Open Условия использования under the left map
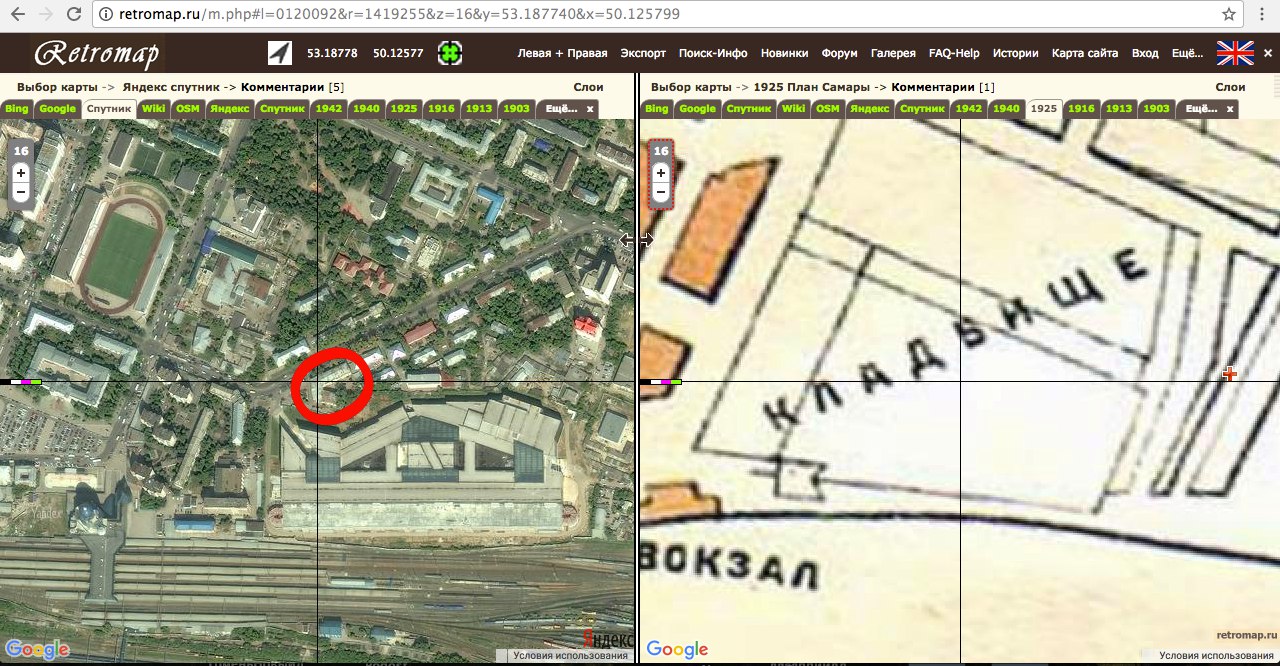The width and height of the screenshot is (1280, 666). (x=569, y=656)
